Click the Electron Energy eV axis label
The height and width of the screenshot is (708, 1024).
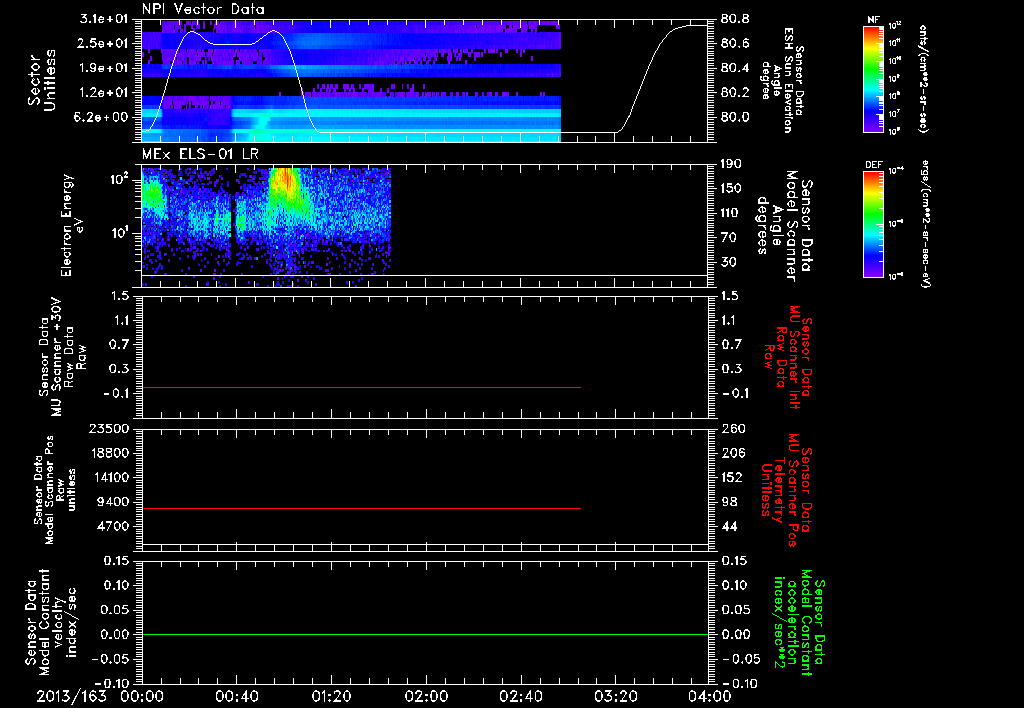point(73,225)
